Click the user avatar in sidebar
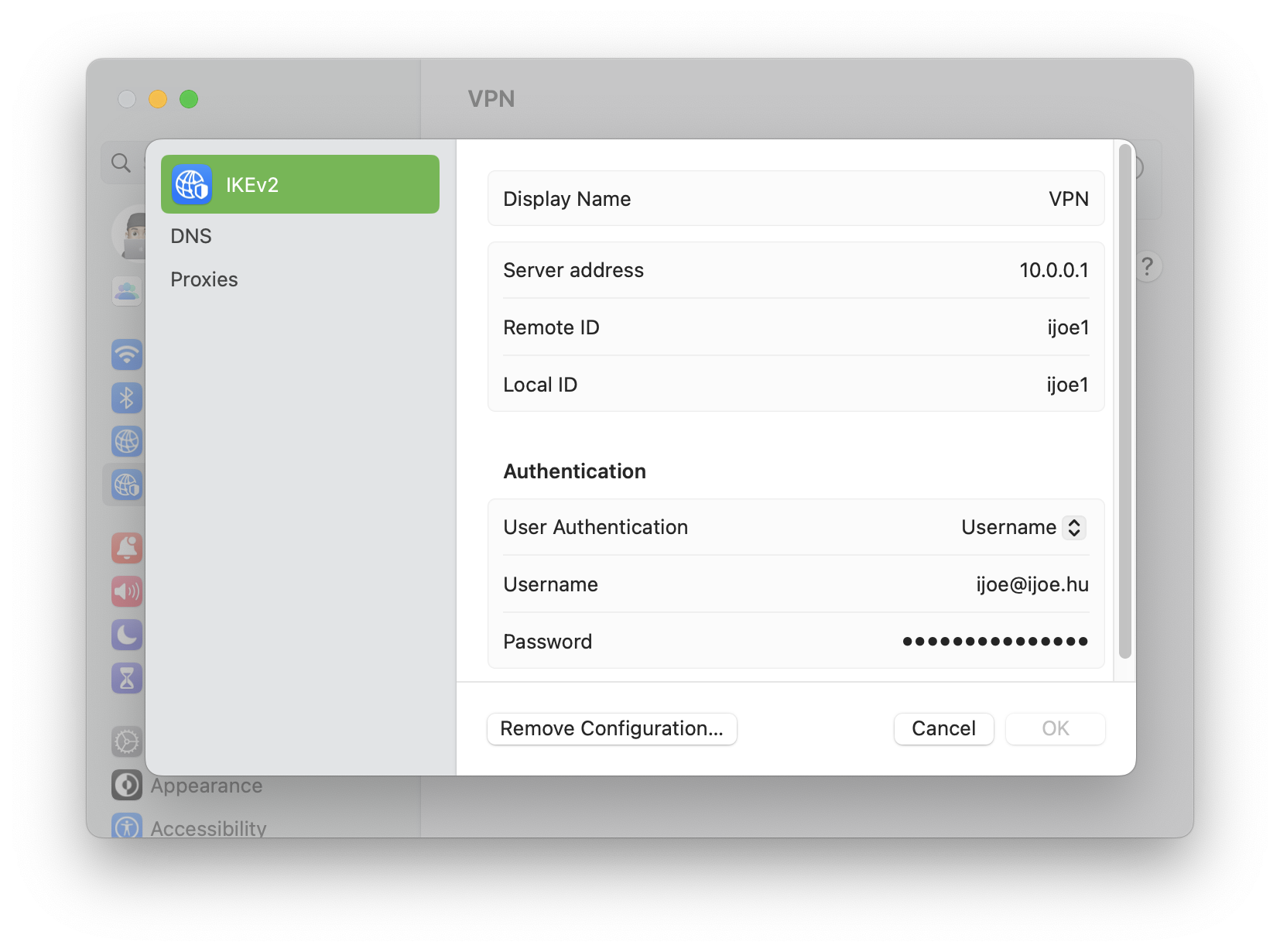Viewport: 1280px width, 952px height. [129, 232]
